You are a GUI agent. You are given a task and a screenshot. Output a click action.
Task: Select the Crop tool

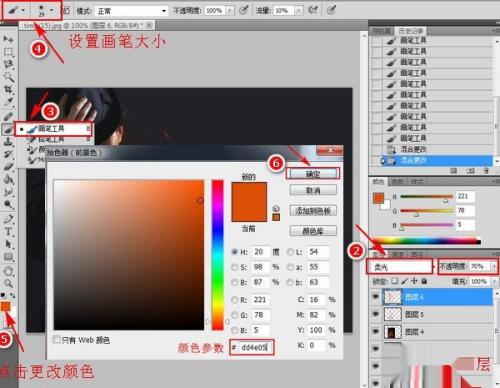coord(8,89)
